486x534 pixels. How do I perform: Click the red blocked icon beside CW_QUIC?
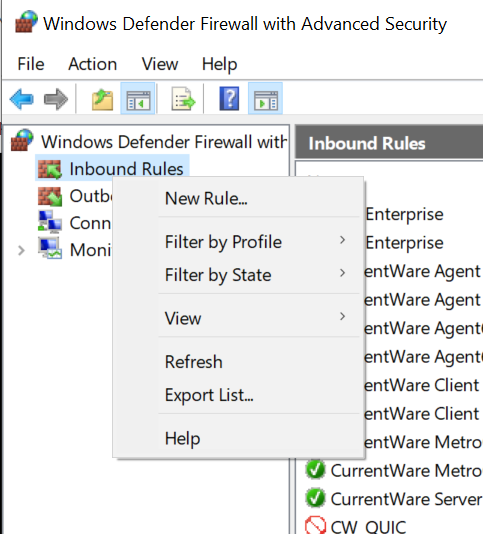(x=315, y=526)
